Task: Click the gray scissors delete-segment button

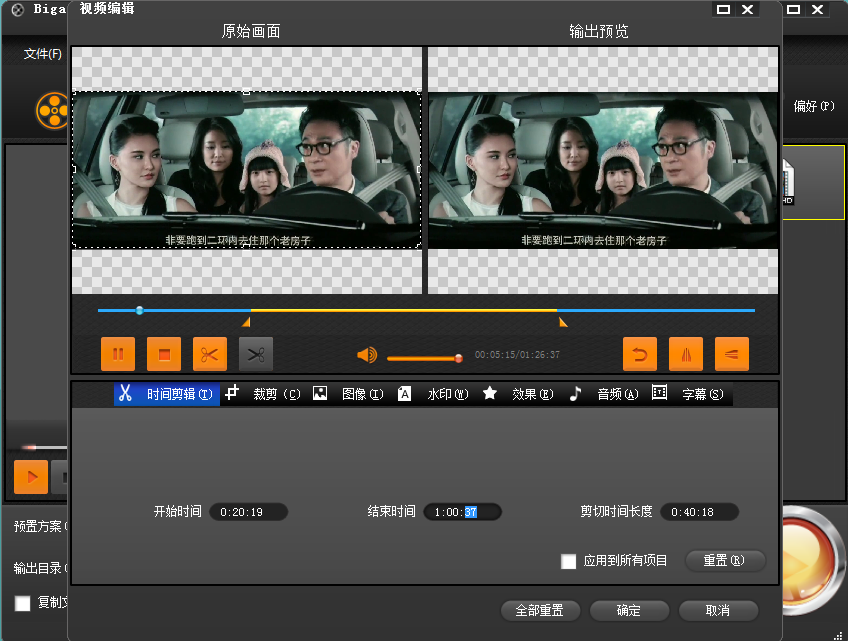Action: (x=256, y=354)
